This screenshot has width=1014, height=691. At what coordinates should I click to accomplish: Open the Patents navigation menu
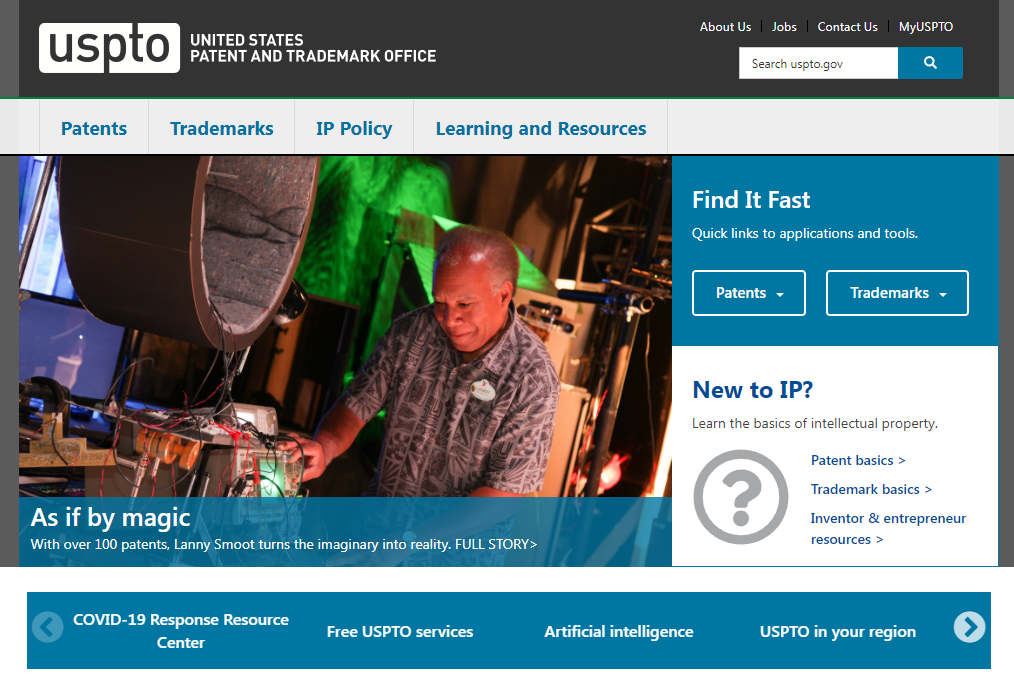pos(94,129)
